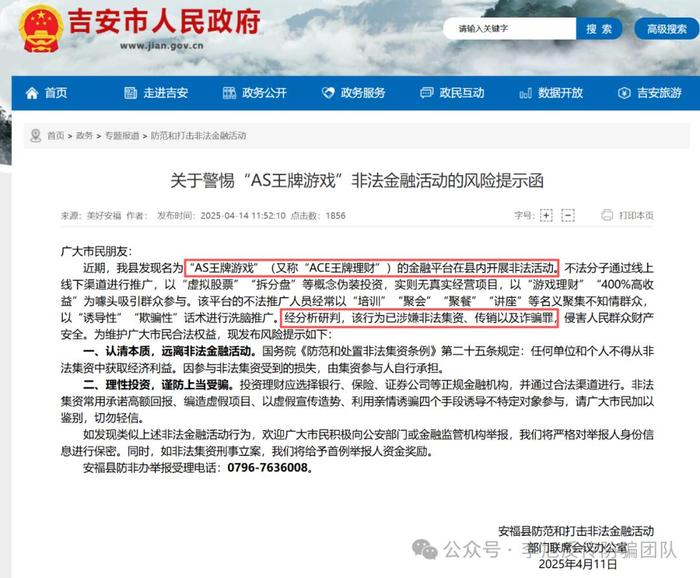Click the 政务公开 grid icon
This screenshot has height=578, width=700.
point(229,93)
